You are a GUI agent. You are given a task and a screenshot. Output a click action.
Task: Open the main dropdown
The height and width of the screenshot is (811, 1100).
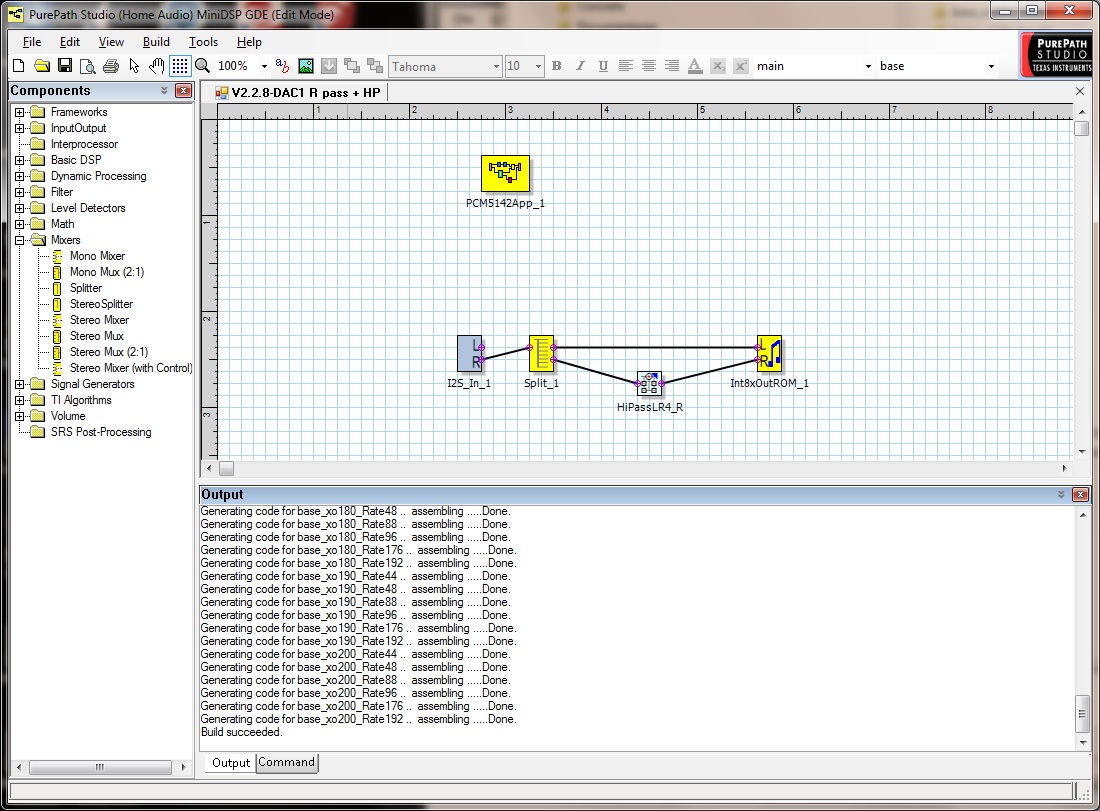pos(868,67)
